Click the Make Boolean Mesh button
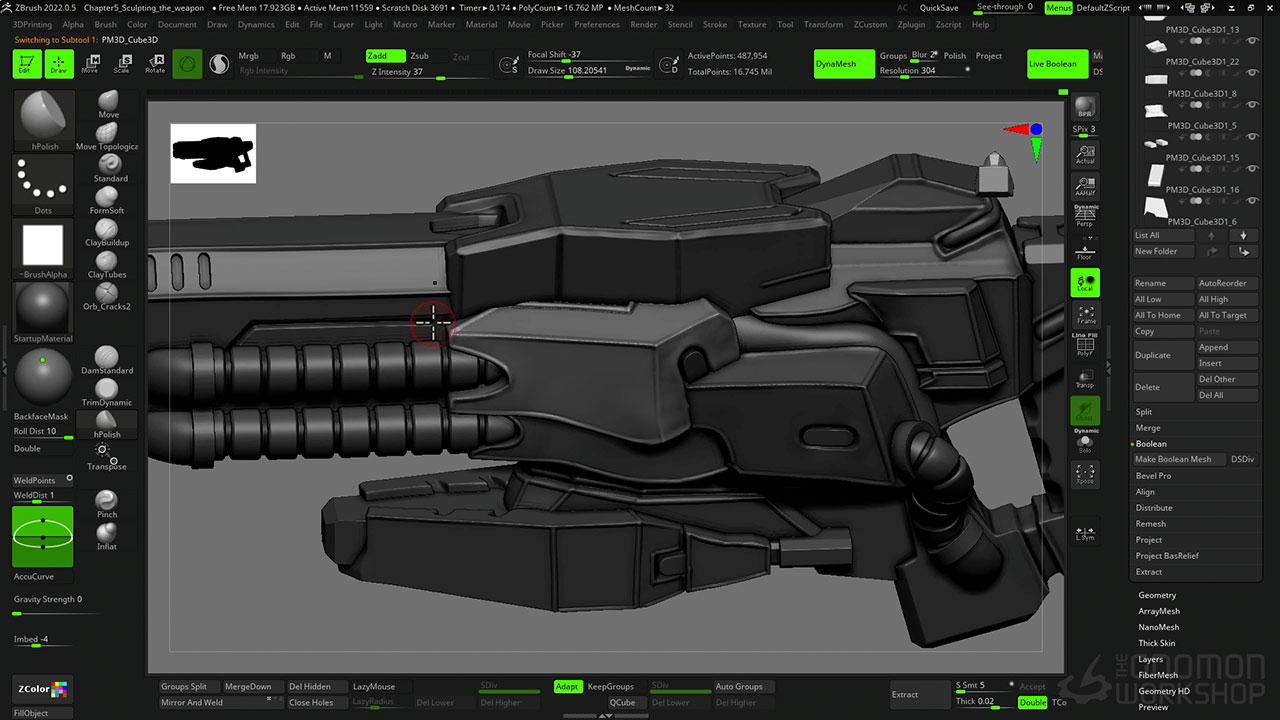Viewport: 1280px width, 720px height. pyautogui.click(x=1173, y=459)
